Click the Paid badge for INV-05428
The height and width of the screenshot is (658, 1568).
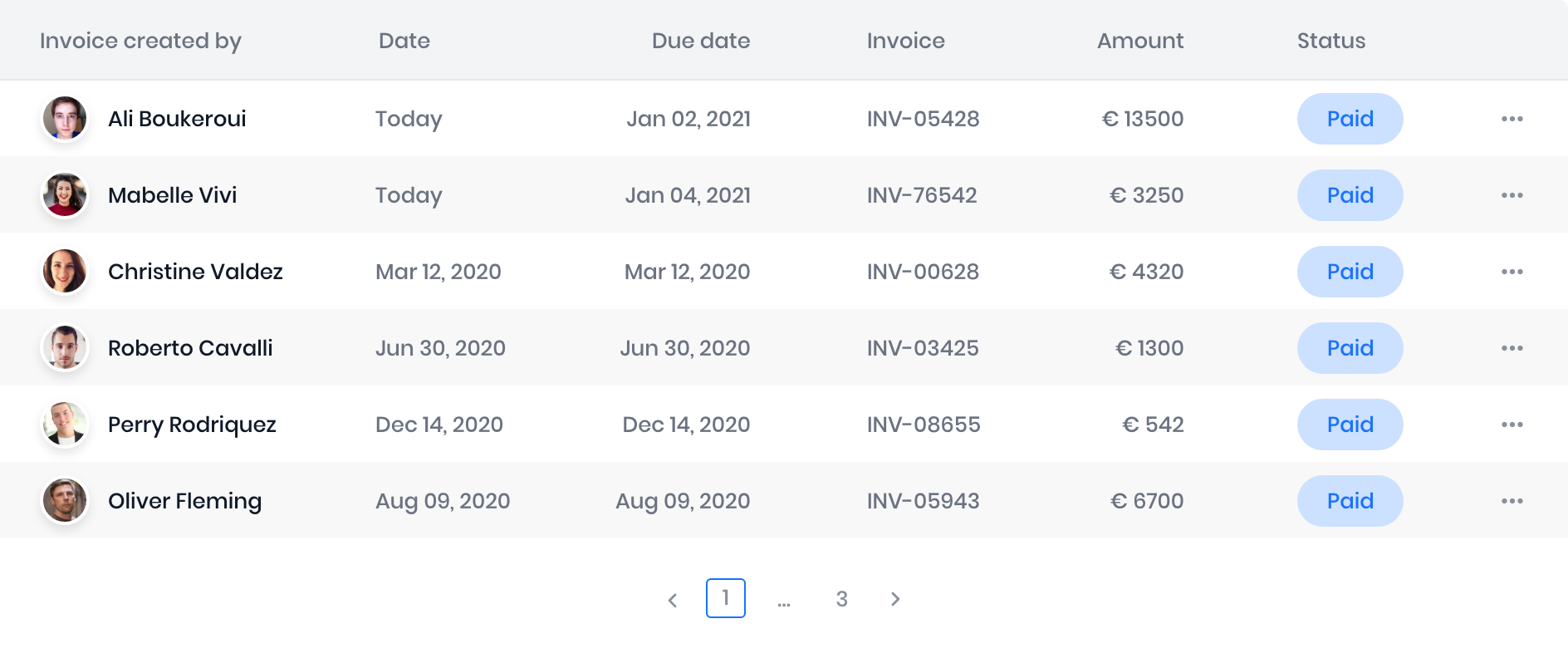(x=1350, y=119)
